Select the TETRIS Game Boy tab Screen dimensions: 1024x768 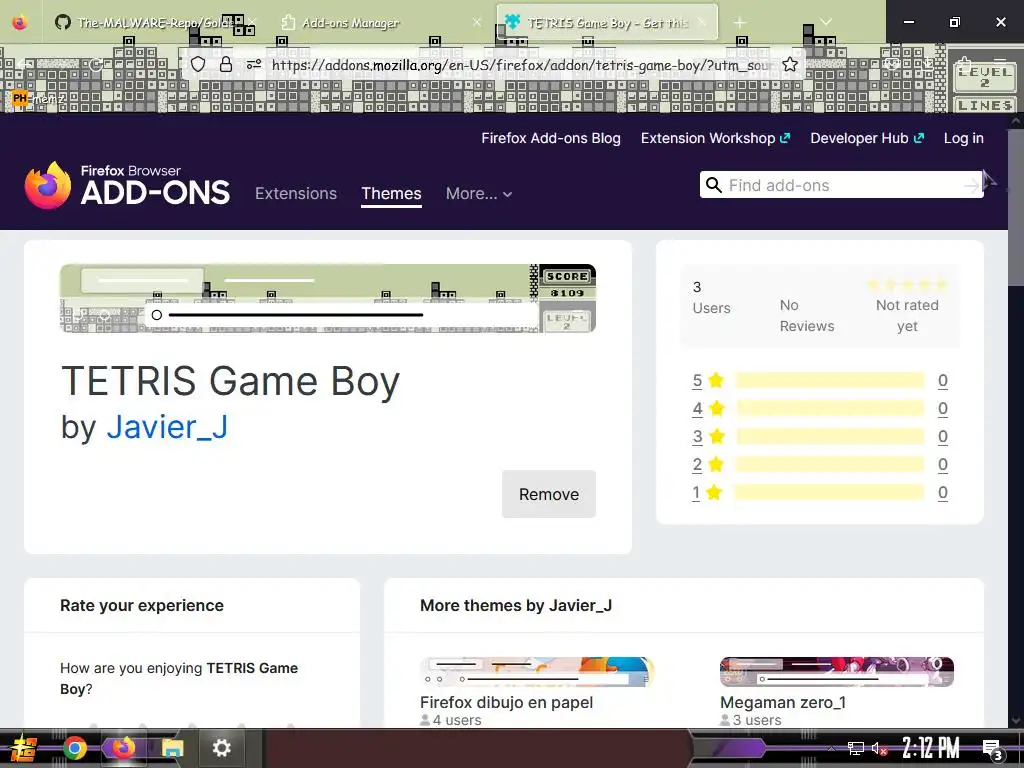(607, 23)
